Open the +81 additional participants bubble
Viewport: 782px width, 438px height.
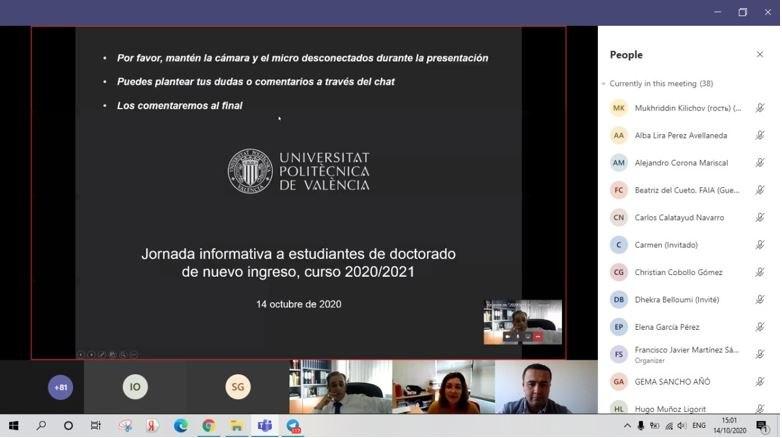(x=60, y=387)
